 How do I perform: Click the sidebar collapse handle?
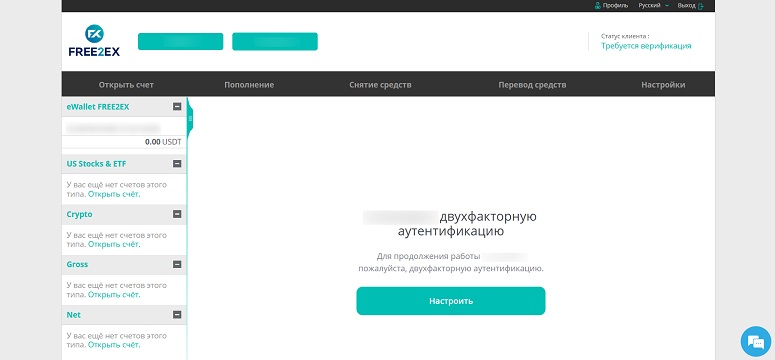pos(190,119)
